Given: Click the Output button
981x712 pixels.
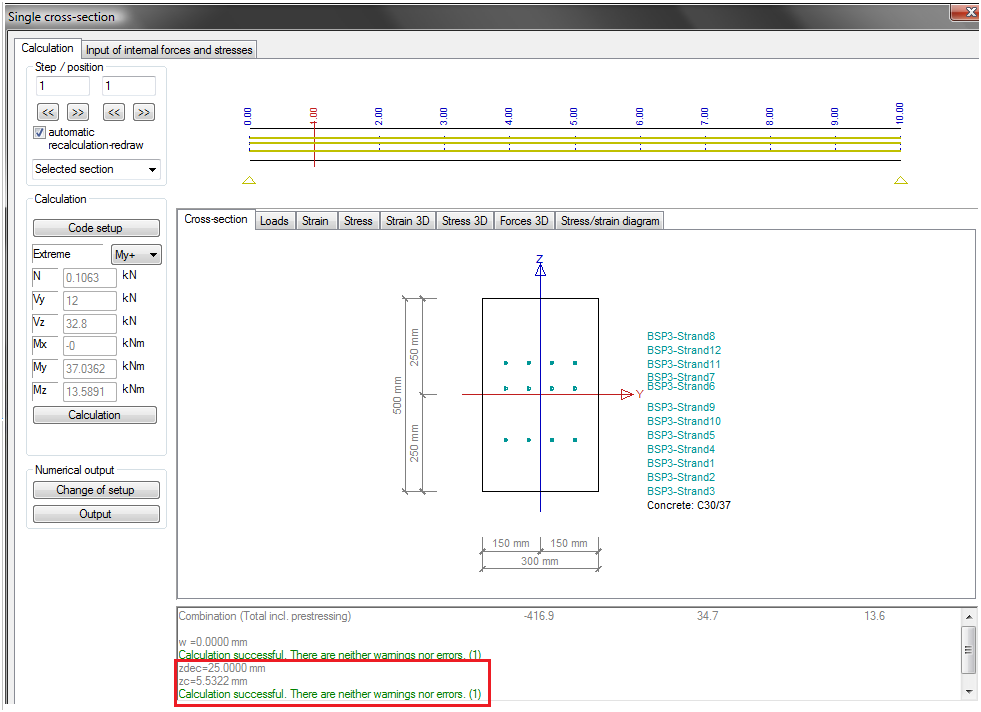Looking at the screenshot, I should coord(95,514).
